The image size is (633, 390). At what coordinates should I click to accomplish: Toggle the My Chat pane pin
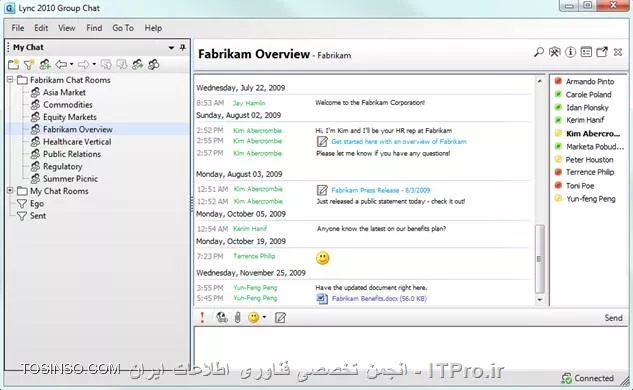[x=182, y=47]
